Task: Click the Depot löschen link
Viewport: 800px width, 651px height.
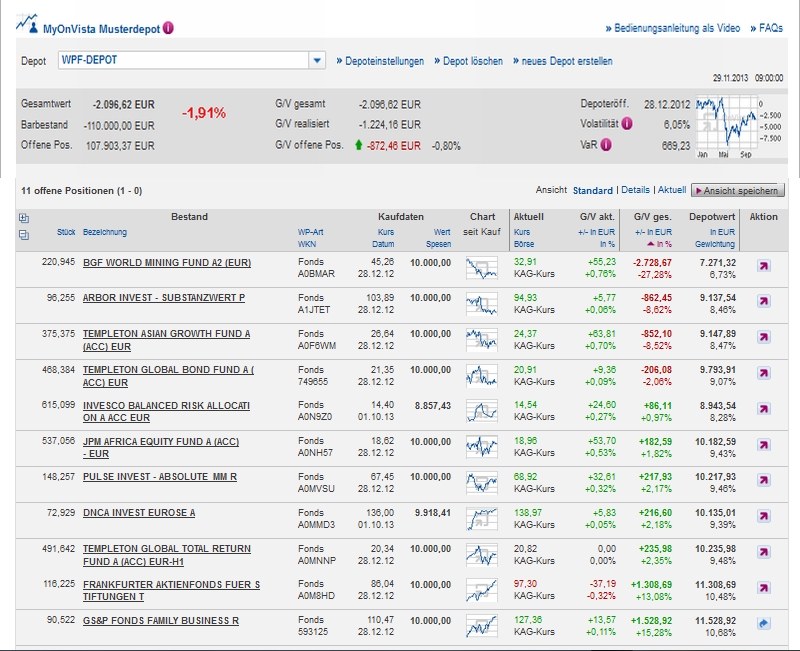Action: click(x=468, y=61)
